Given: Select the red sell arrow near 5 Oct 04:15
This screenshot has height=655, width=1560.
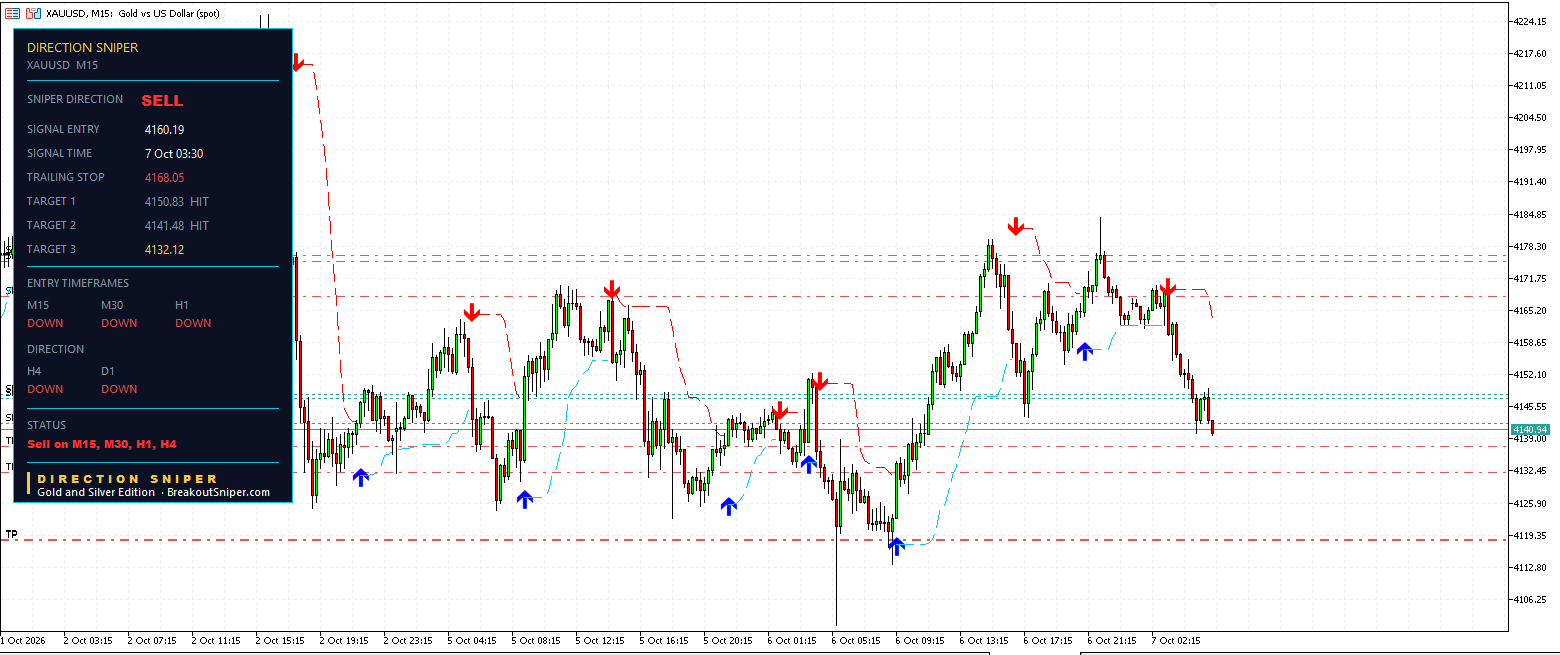Looking at the screenshot, I should coord(471,313).
